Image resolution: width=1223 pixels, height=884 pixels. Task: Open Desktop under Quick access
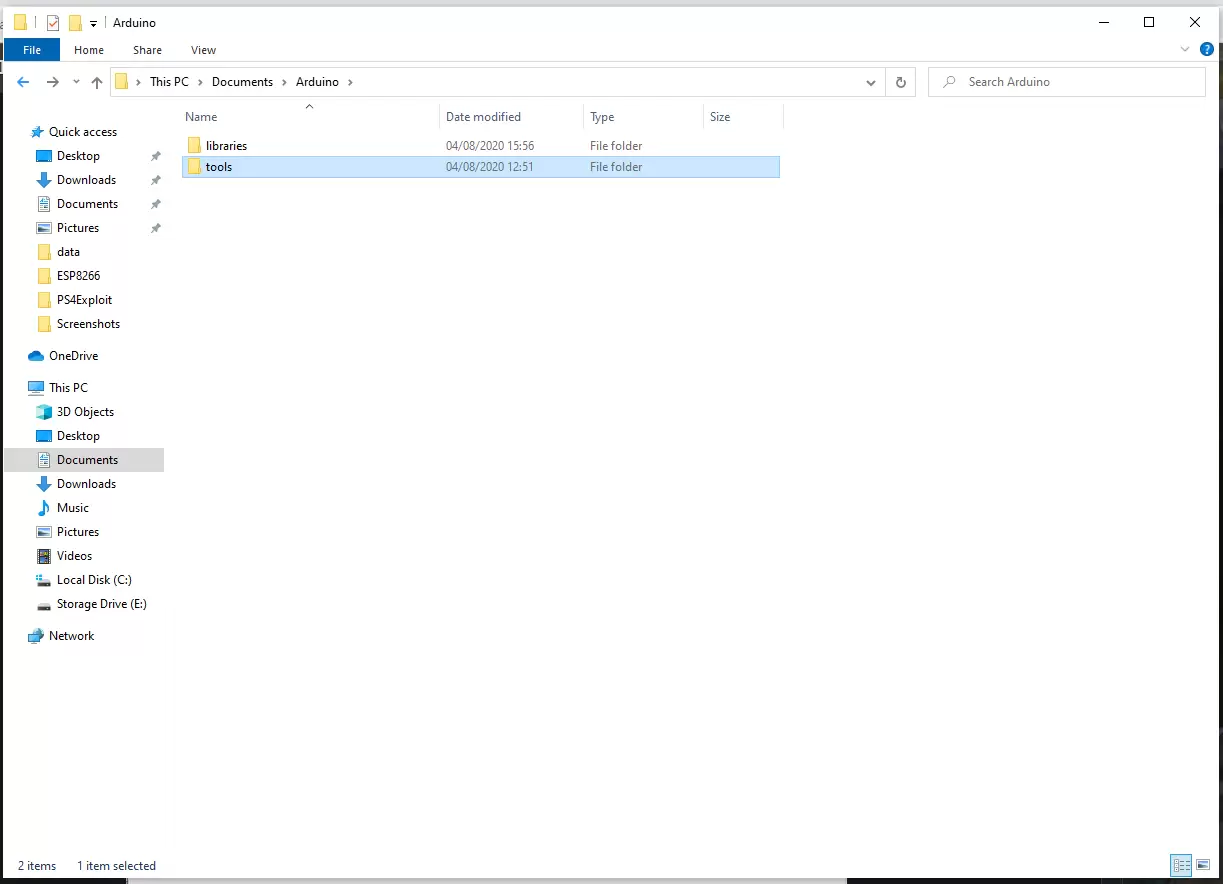[x=78, y=156]
